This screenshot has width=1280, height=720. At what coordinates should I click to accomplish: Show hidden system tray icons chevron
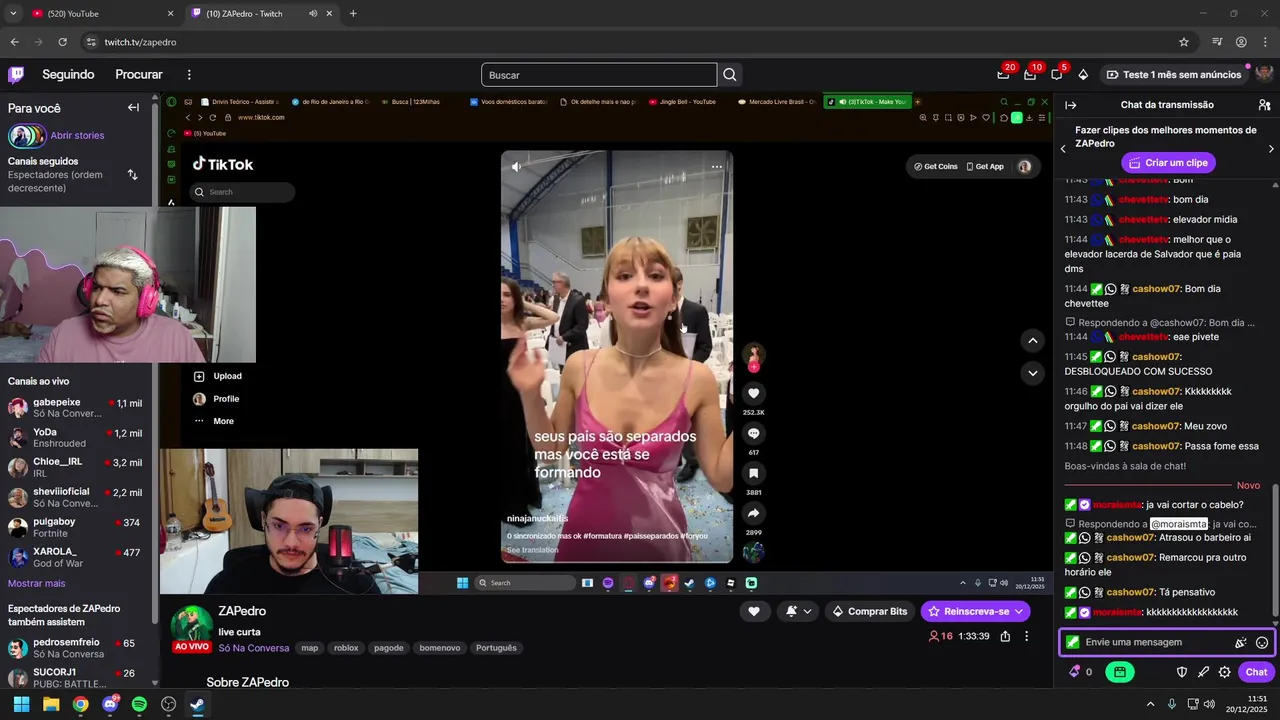pyautogui.click(x=1150, y=704)
